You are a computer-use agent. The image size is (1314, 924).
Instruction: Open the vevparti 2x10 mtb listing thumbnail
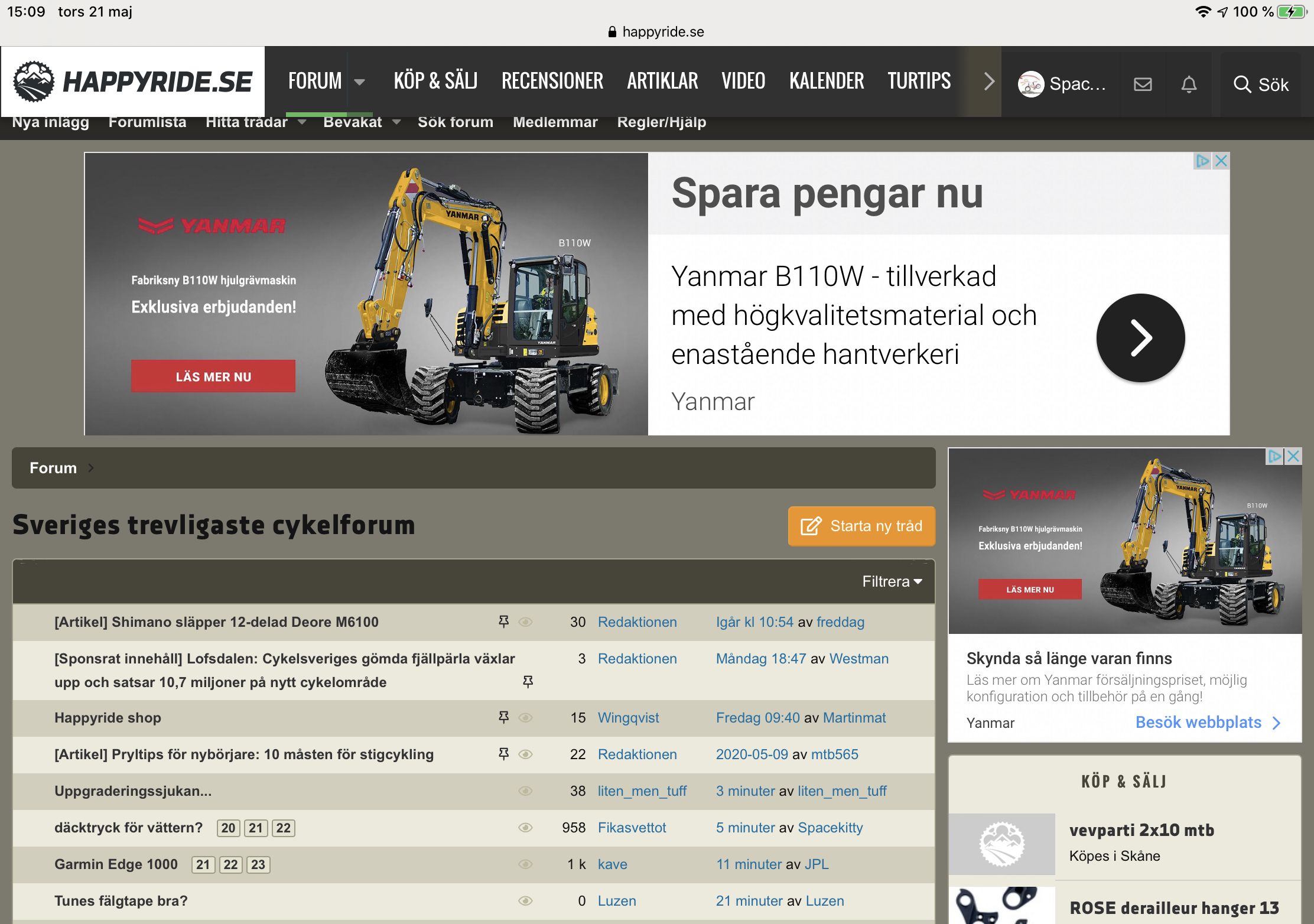[x=1001, y=844]
